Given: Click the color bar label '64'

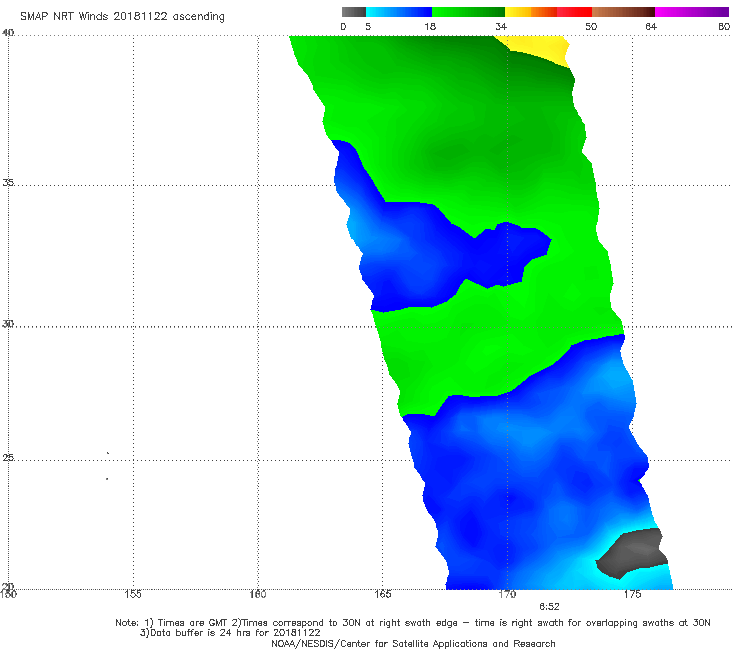Looking at the screenshot, I should click(x=651, y=26).
